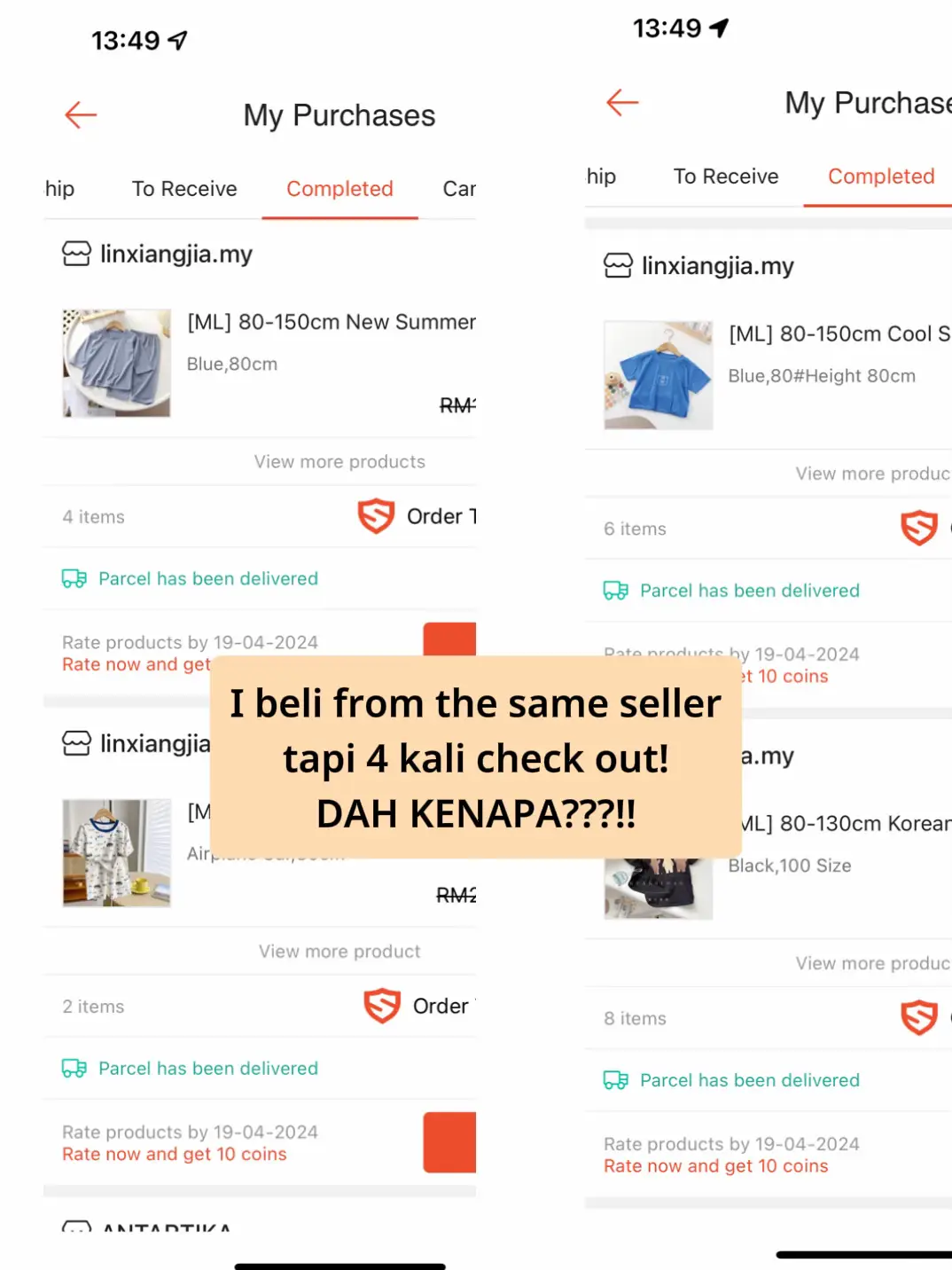The height and width of the screenshot is (1270, 952).
Task: Open the grey-blue summer set thumbnail
Action: pyautogui.click(x=117, y=363)
